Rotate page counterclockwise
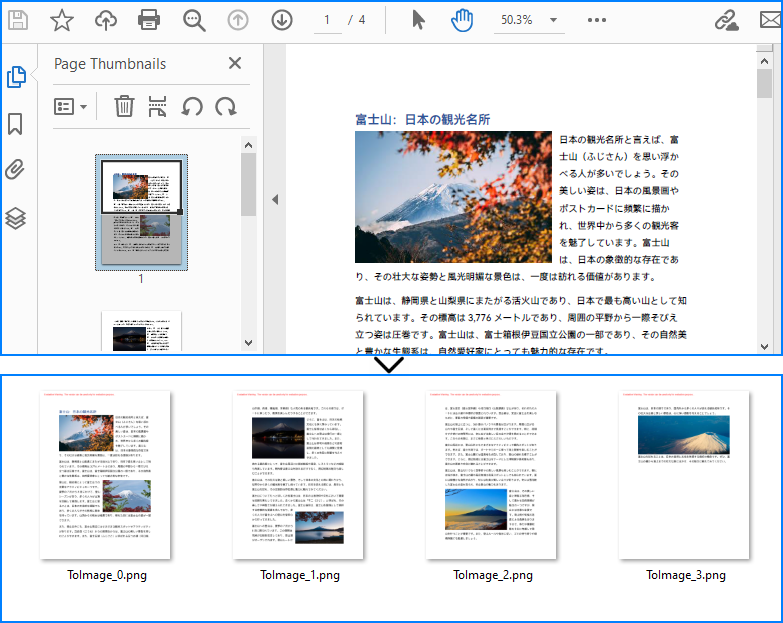 192,106
